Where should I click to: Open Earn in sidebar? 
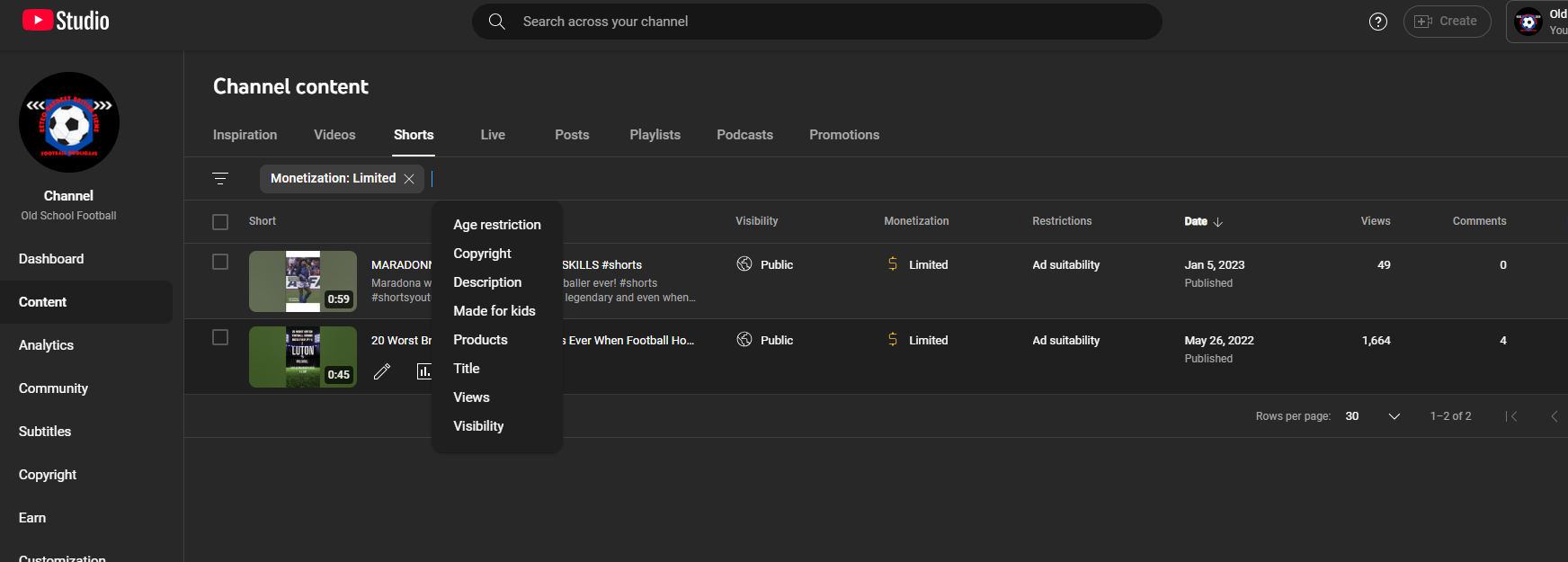86,518
